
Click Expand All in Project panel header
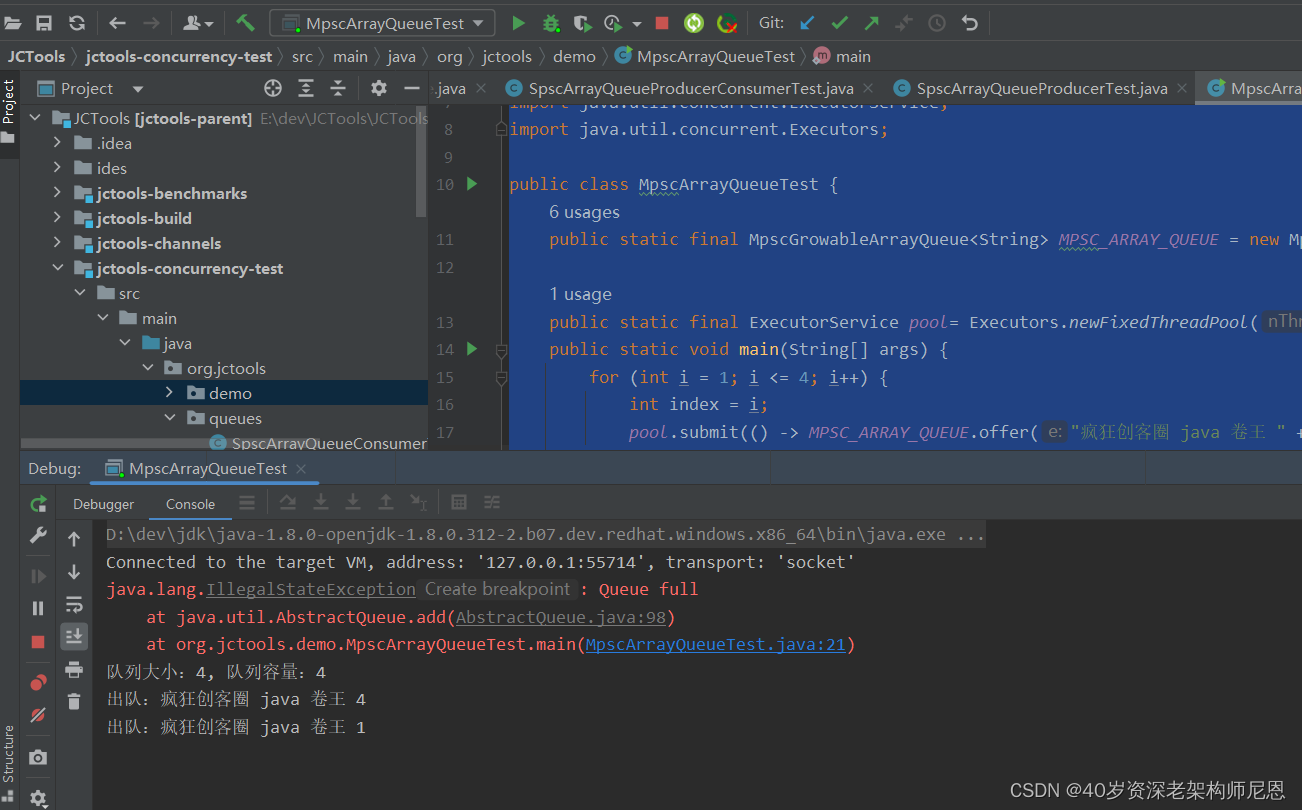coord(306,88)
